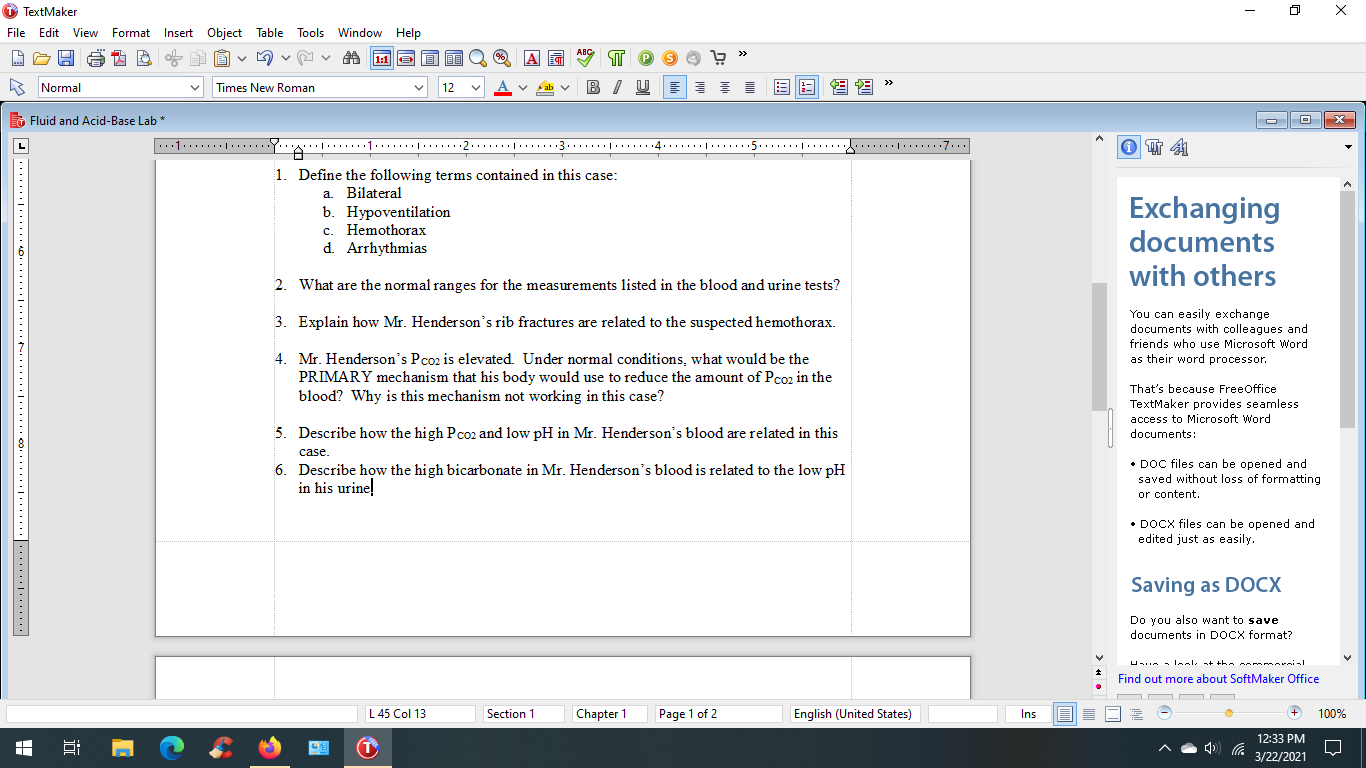Open the print preview
Screen dimensions: 1366x768
[143, 58]
